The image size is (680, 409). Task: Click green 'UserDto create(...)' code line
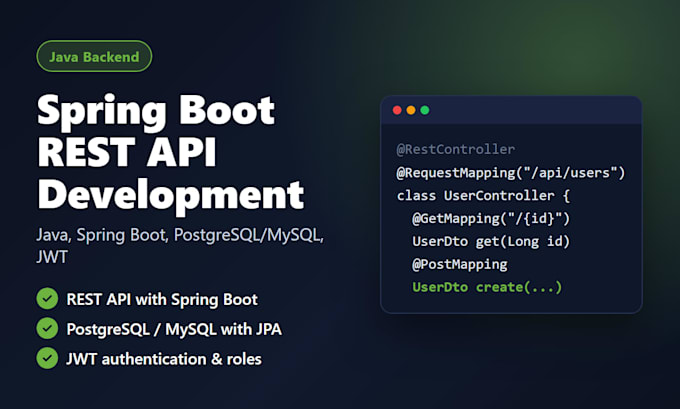tap(487, 287)
